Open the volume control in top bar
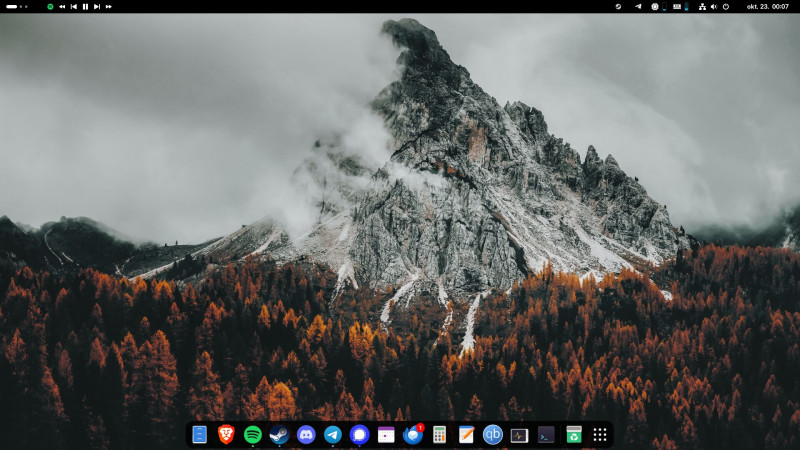Viewport: 800px width, 450px height. point(714,7)
